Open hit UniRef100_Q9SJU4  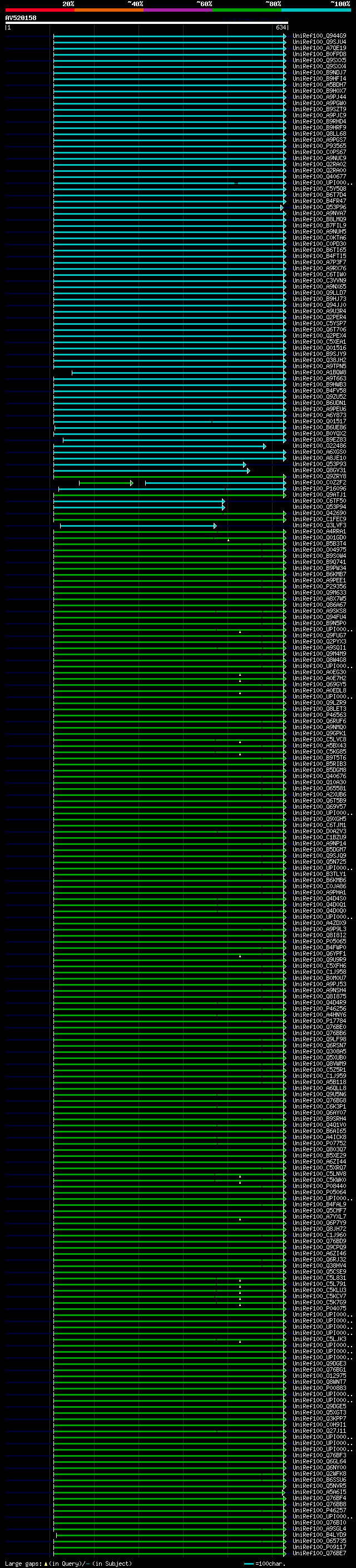319,42
